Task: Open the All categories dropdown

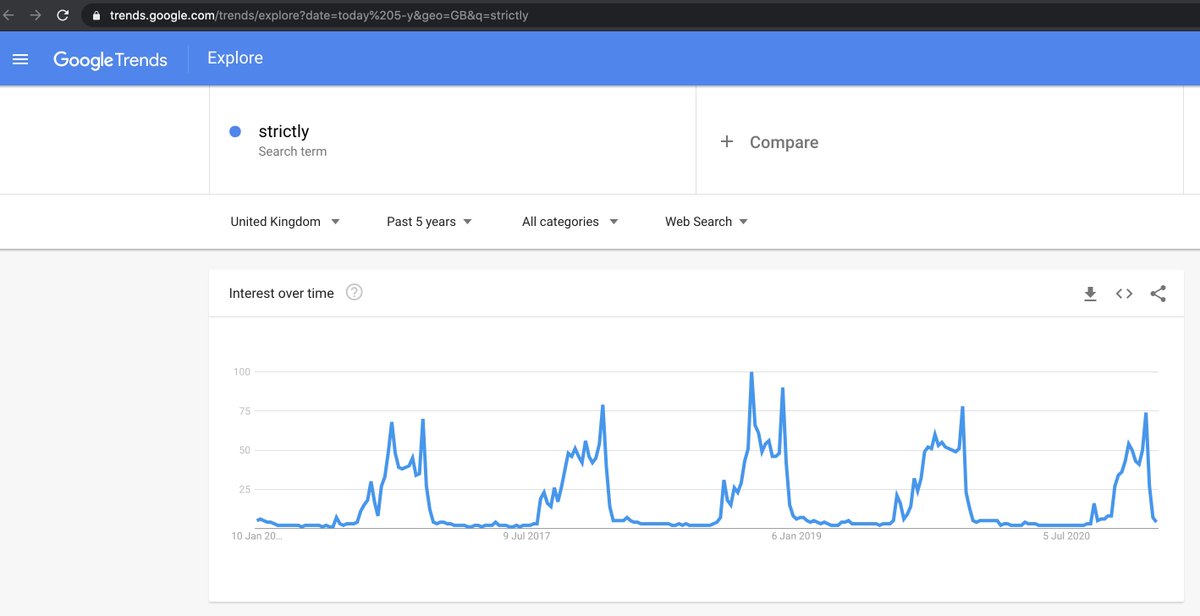Action: tap(568, 221)
